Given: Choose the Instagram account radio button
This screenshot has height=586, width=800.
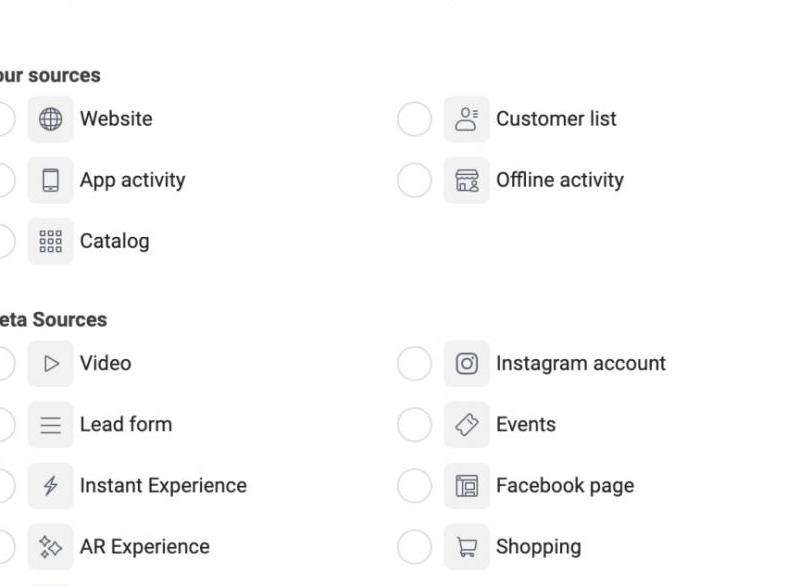Looking at the screenshot, I should [x=414, y=363].
